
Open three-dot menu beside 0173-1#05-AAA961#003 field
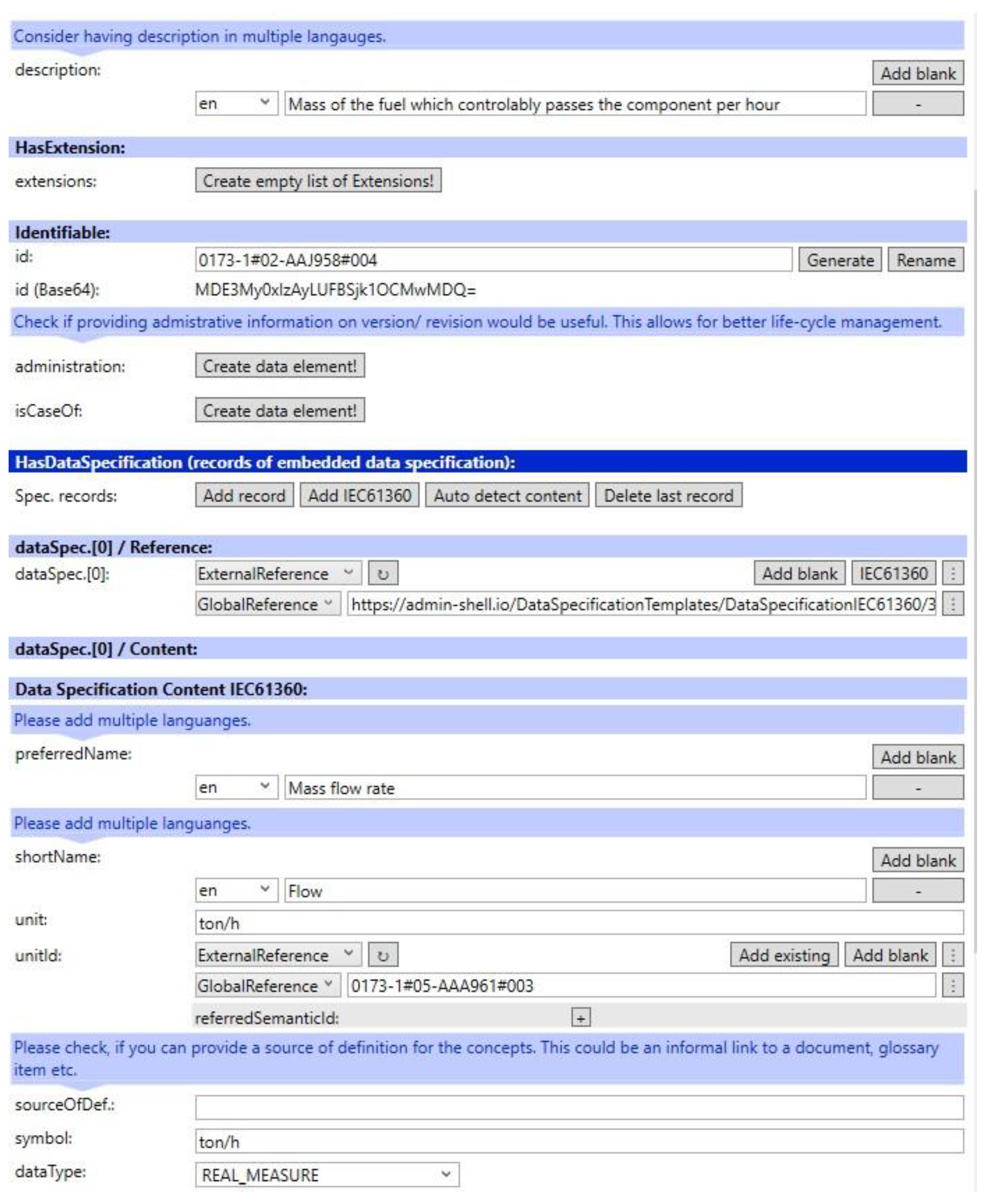coord(953,985)
